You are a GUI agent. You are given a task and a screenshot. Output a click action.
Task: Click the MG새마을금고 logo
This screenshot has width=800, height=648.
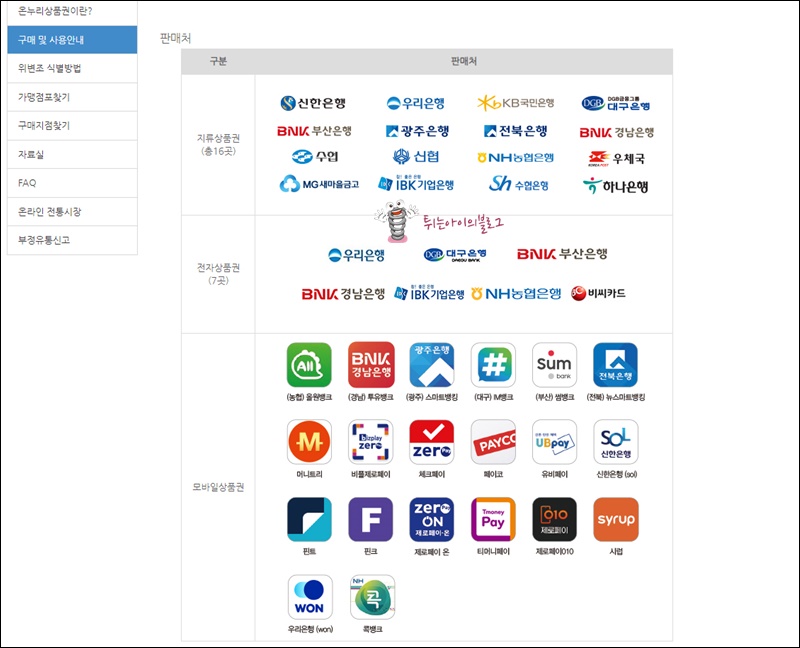pos(319,184)
